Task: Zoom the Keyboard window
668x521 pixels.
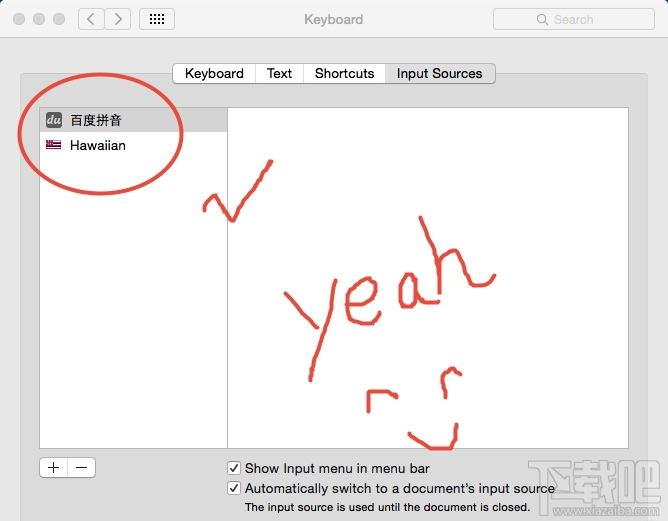Action: click(59, 19)
